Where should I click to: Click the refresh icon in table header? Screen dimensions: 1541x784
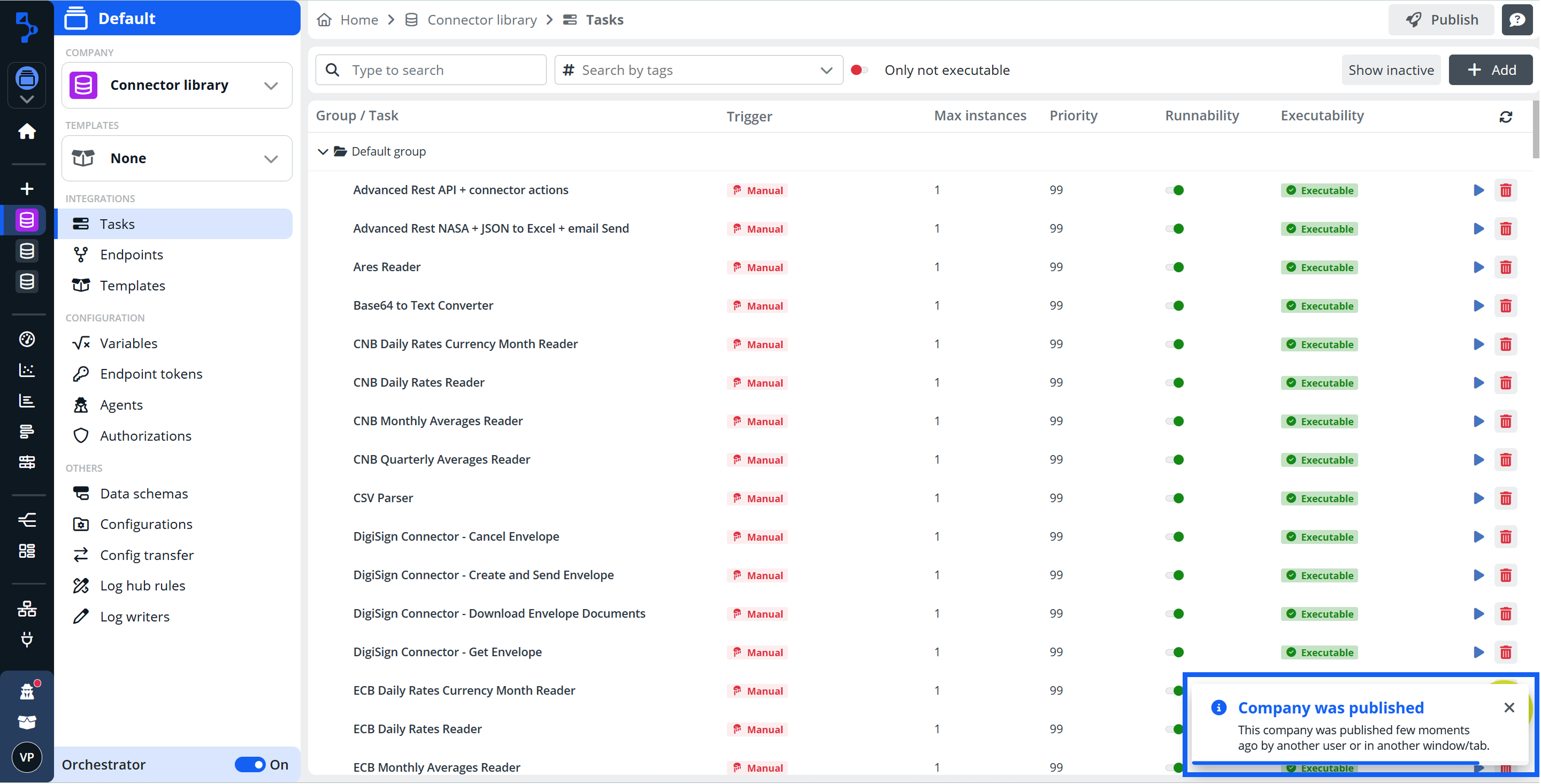(x=1505, y=117)
